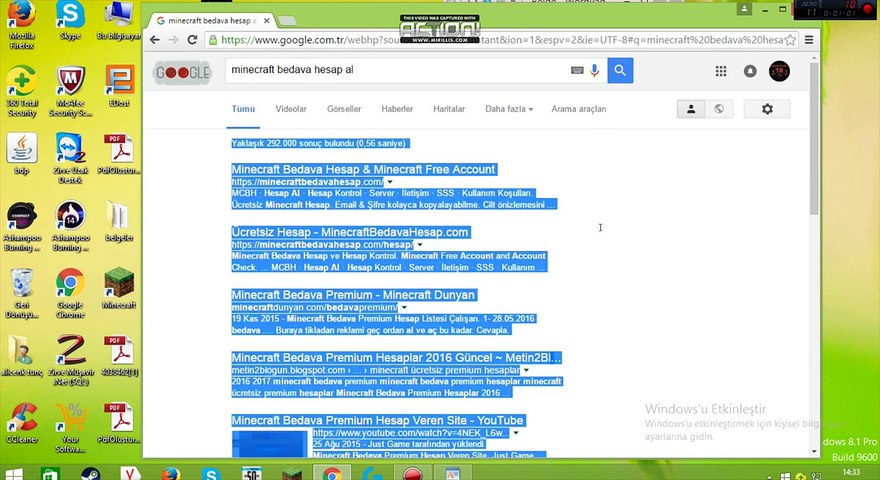Screen dimensions: 880x480
Task: Toggle private personal results view
Action: tap(691, 109)
